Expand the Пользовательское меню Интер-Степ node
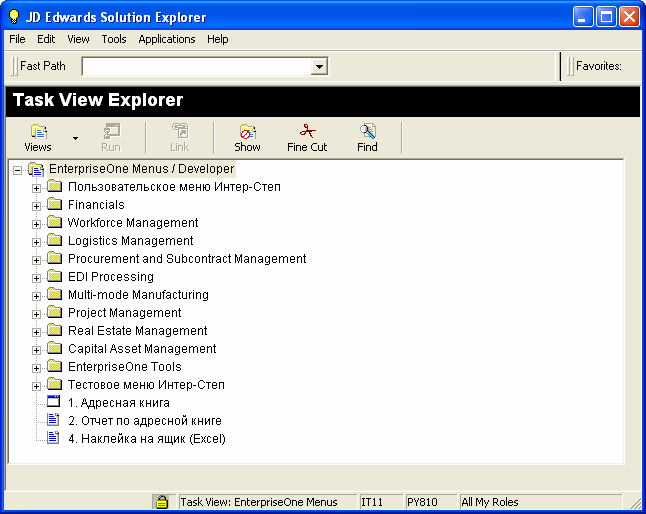646x514 pixels. 36,188
